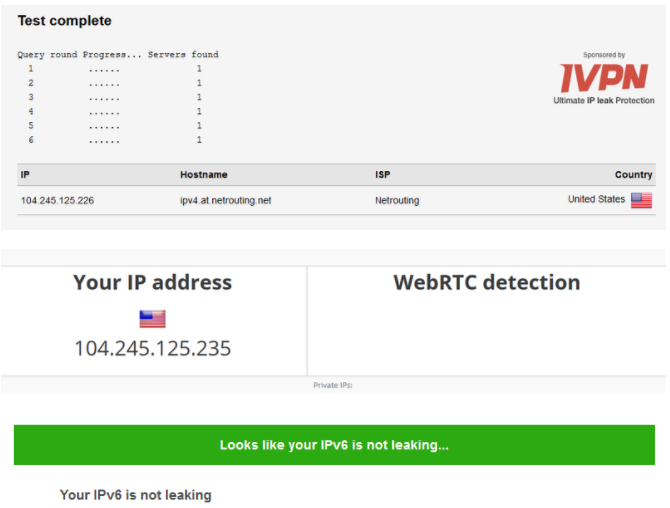
Task: Click the Netrouting ISP cell
Action: [x=397, y=200]
